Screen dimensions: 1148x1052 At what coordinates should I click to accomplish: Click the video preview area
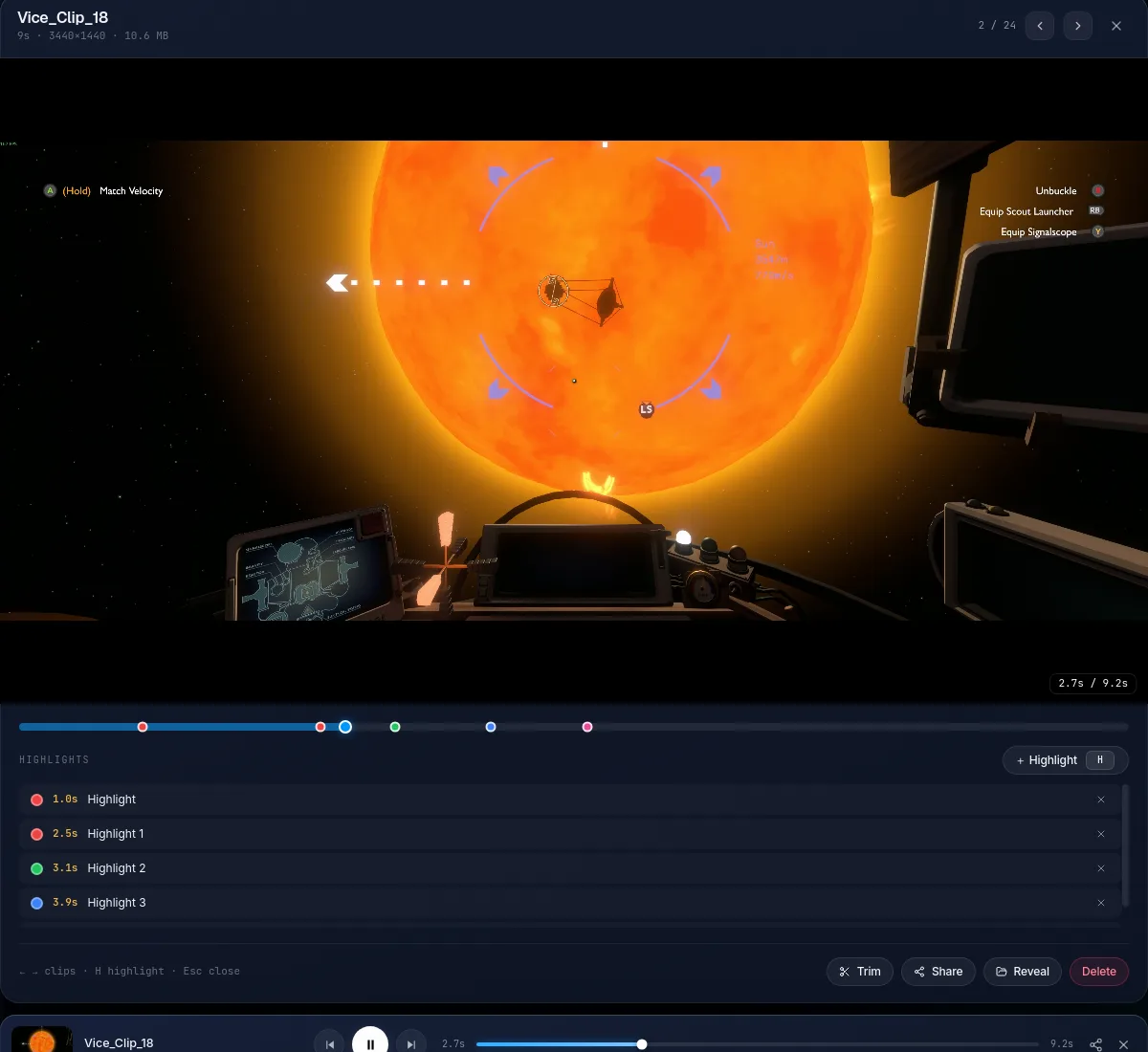[574, 381]
